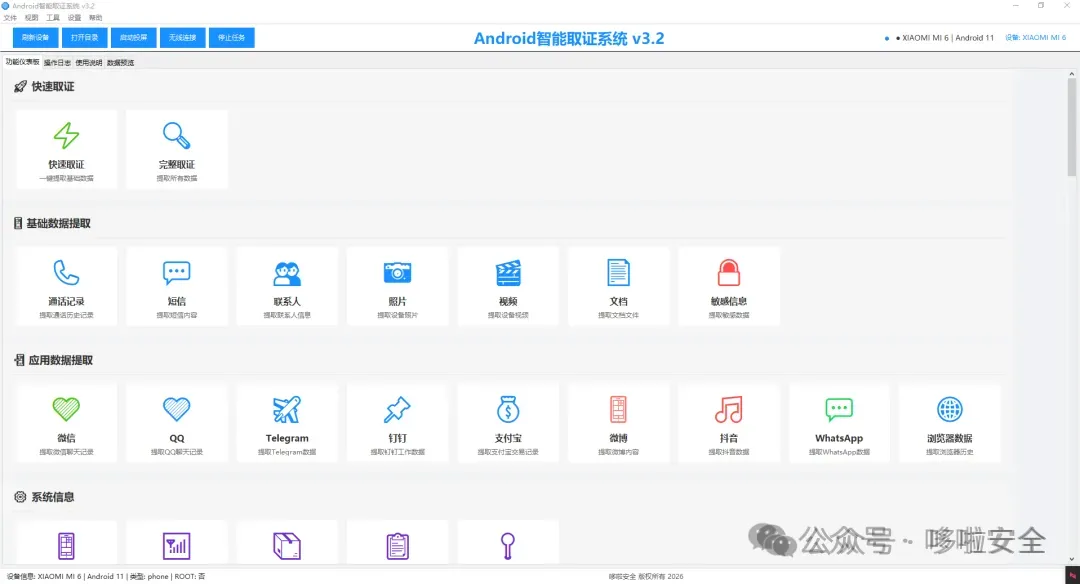
Task: Open the QQ chat extraction card
Action: (x=177, y=423)
